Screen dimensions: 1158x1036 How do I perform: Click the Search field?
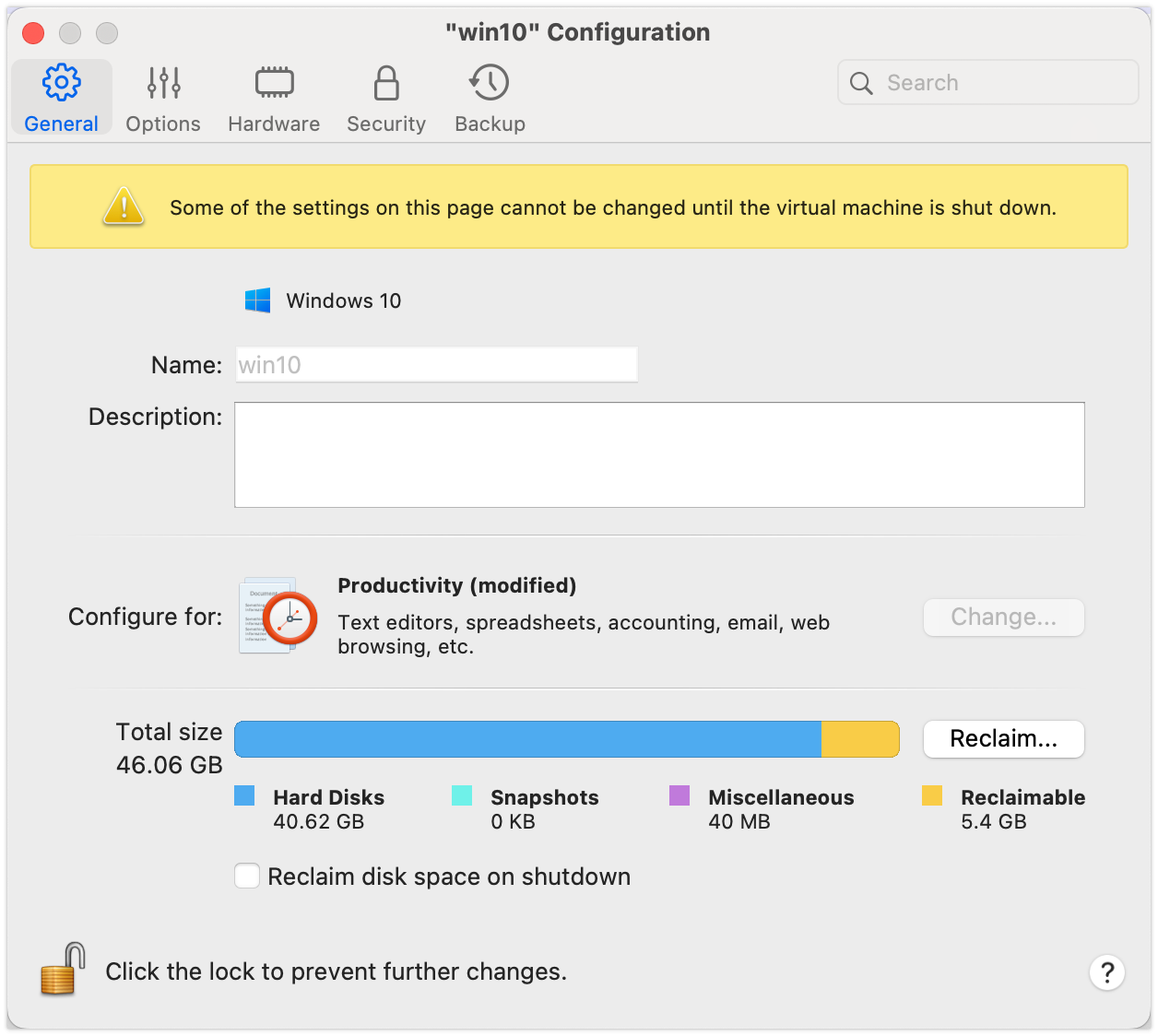click(988, 83)
